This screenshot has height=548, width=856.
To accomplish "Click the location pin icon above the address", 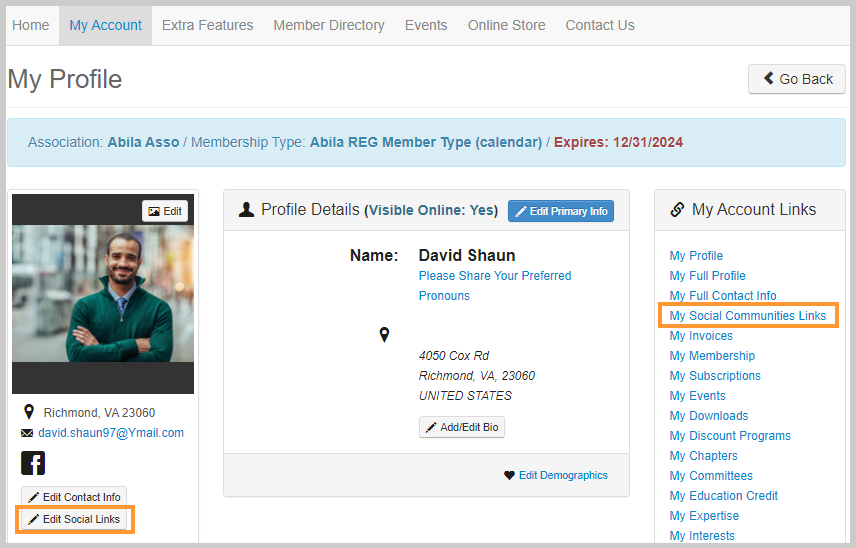I will point(384,335).
